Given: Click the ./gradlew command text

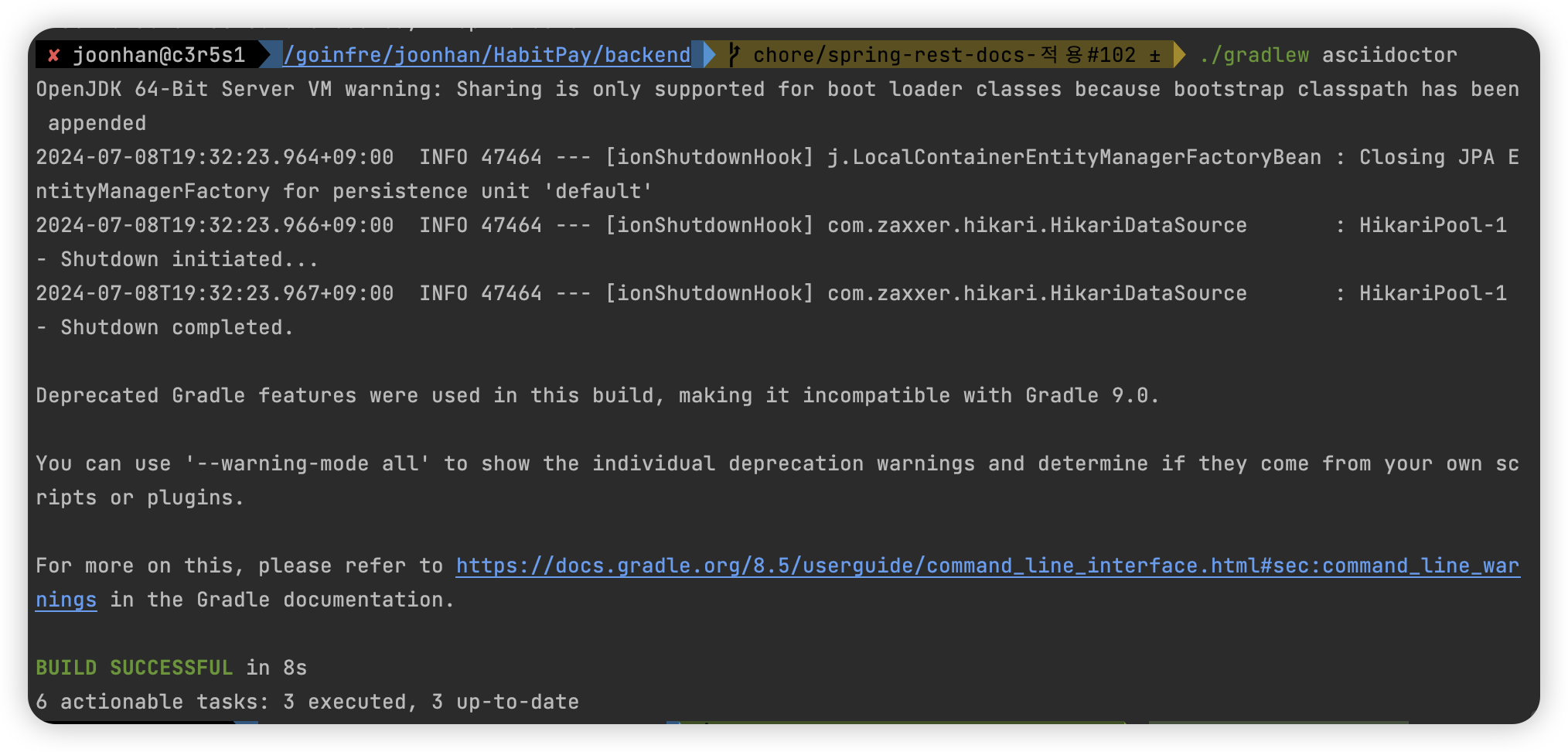Looking at the screenshot, I should (x=1254, y=55).
